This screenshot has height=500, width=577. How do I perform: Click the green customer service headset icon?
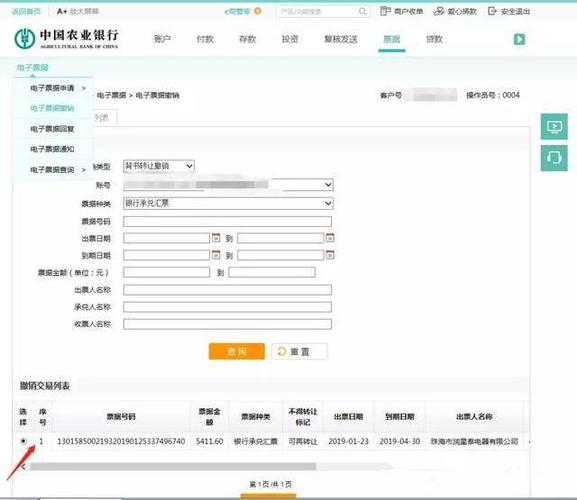(554, 158)
